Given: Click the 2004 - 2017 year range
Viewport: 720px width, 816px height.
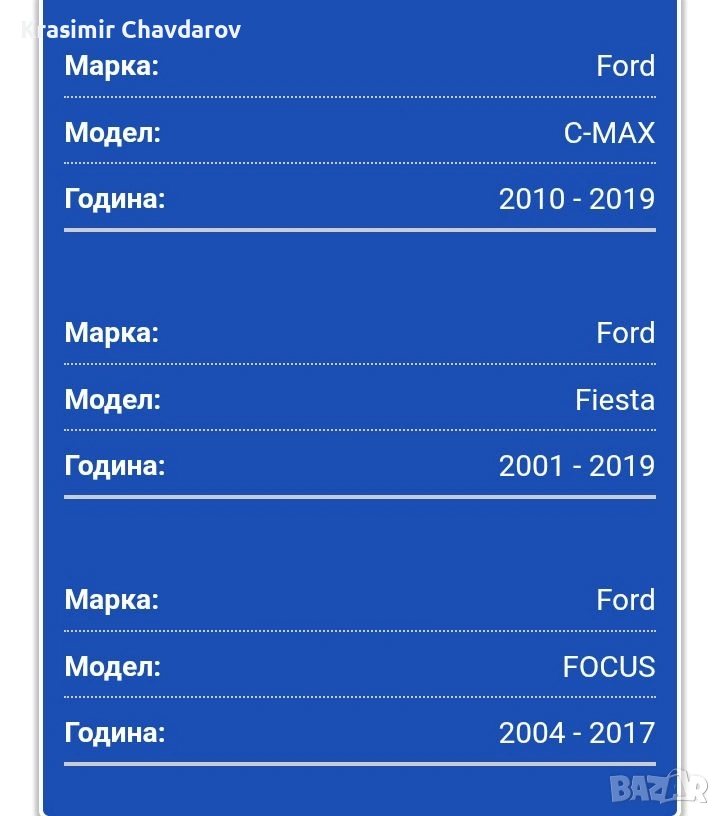Looking at the screenshot, I should coord(577,733).
